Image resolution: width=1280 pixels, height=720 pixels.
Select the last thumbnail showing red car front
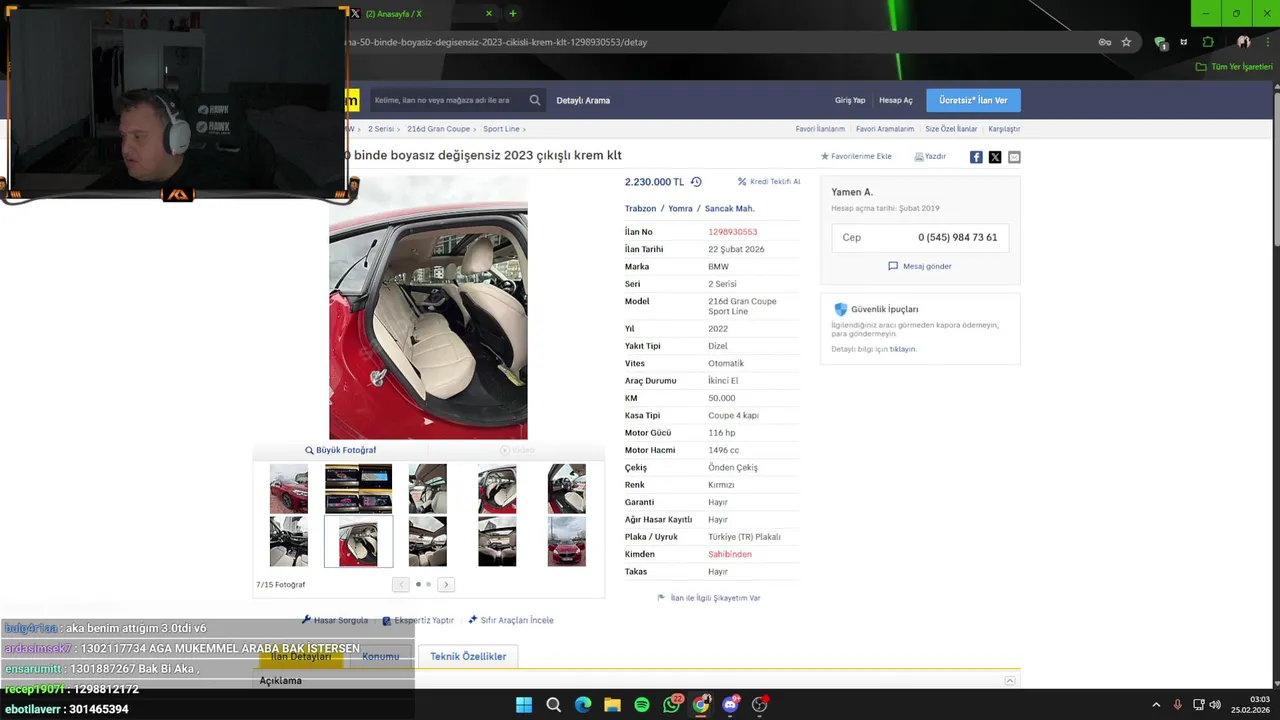(567, 542)
